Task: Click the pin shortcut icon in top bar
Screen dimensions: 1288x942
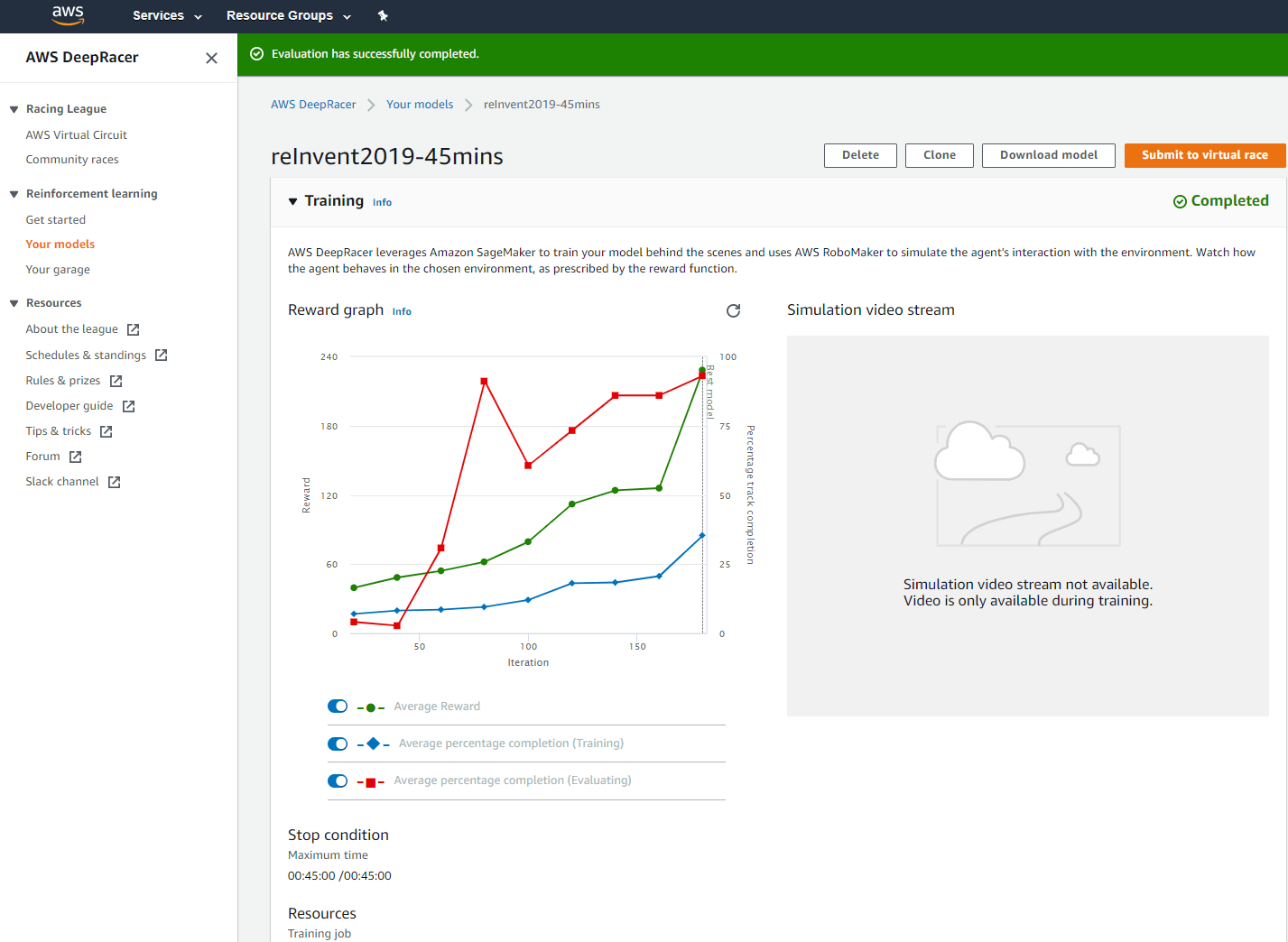Action: point(383,15)
